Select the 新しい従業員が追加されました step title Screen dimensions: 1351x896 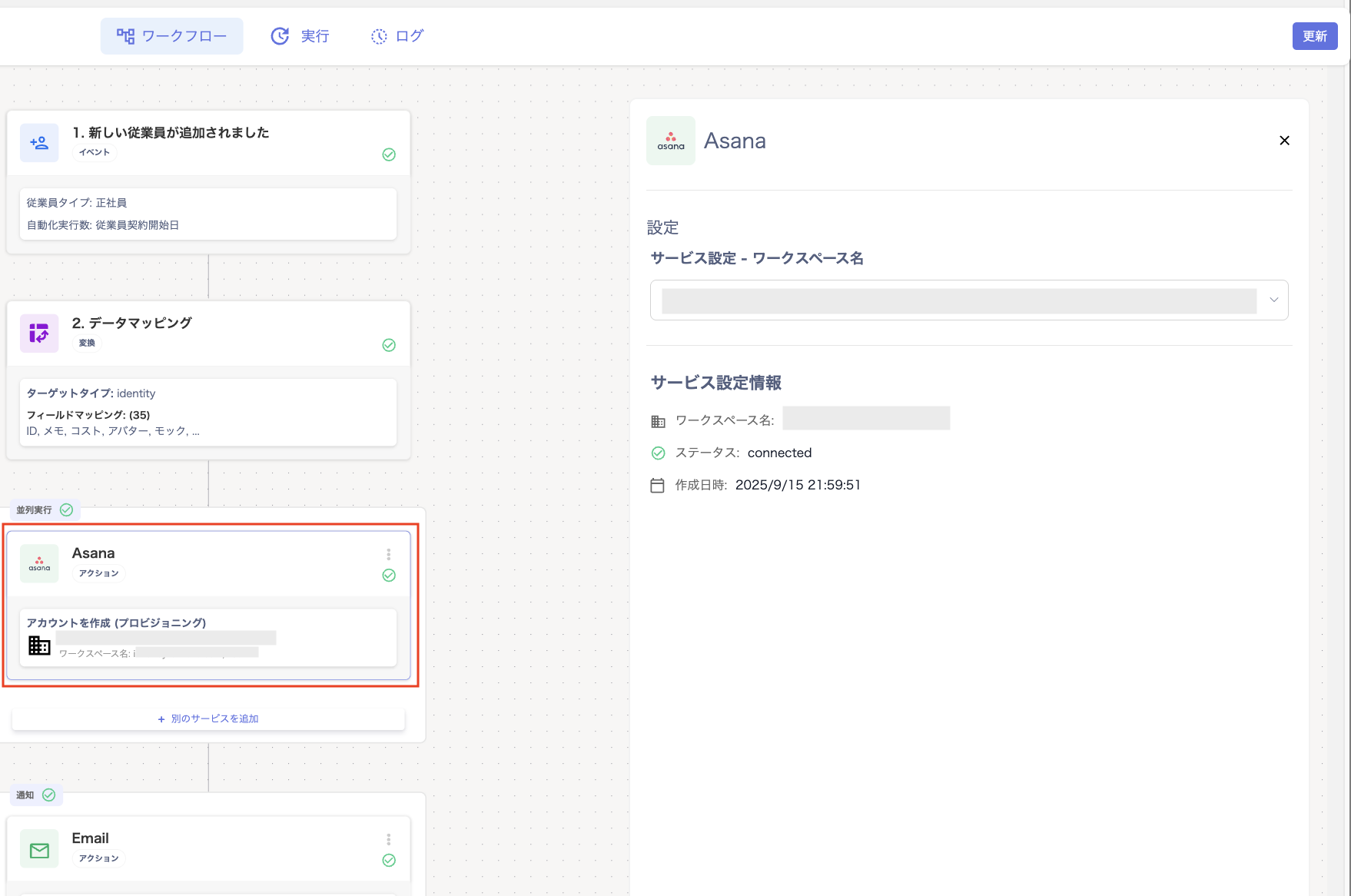[171, 132]
